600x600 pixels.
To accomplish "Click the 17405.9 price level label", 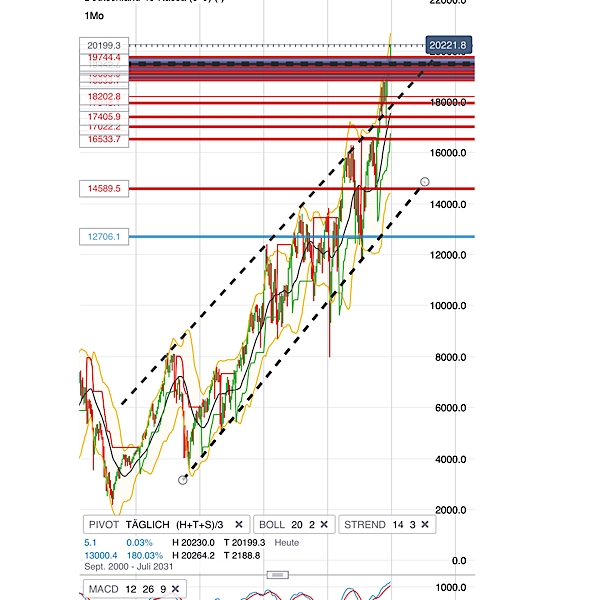I will tap(104, 117).
